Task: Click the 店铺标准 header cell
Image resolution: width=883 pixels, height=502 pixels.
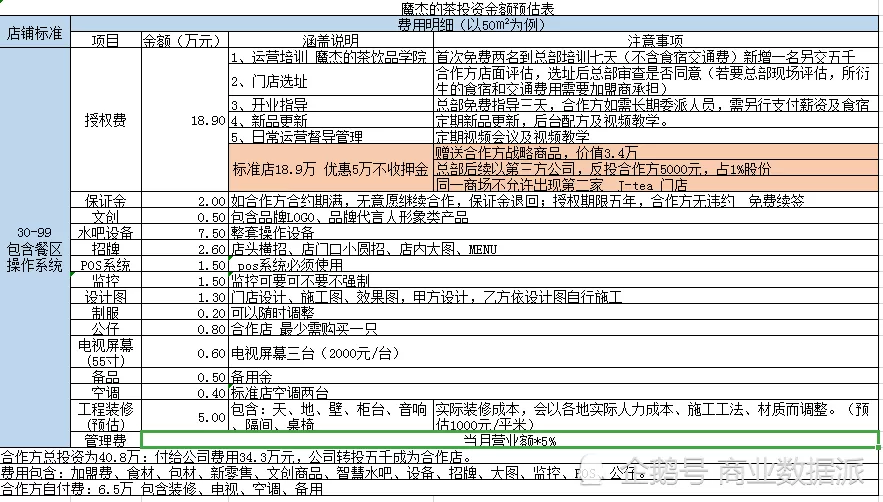Action: 35,32
